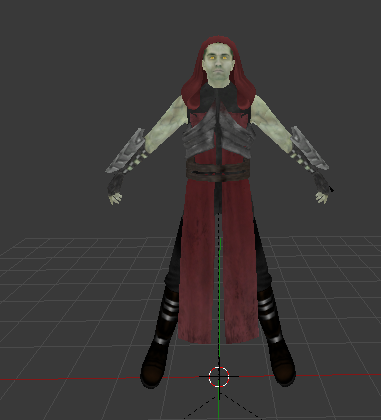Select the black boot on viewer's left
The width and height of the screenshot is (381, 420).
157,358
